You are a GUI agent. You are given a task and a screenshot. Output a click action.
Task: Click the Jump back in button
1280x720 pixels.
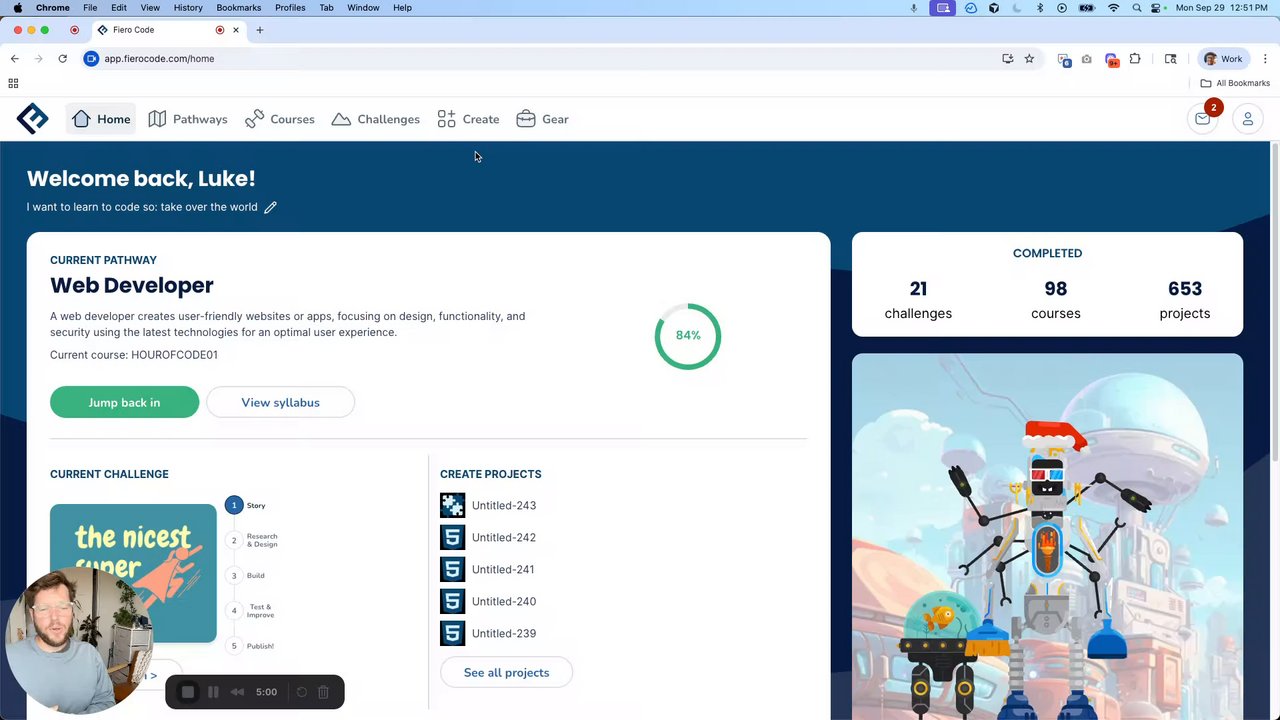[124, 402]
